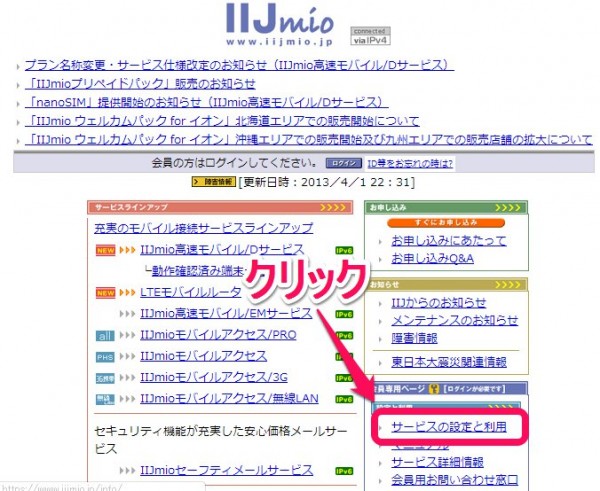Open 充実のモバイル接続サービスラインアップ link
The height and width of the screenshot is (491, 600).
(x=204, y=228)
